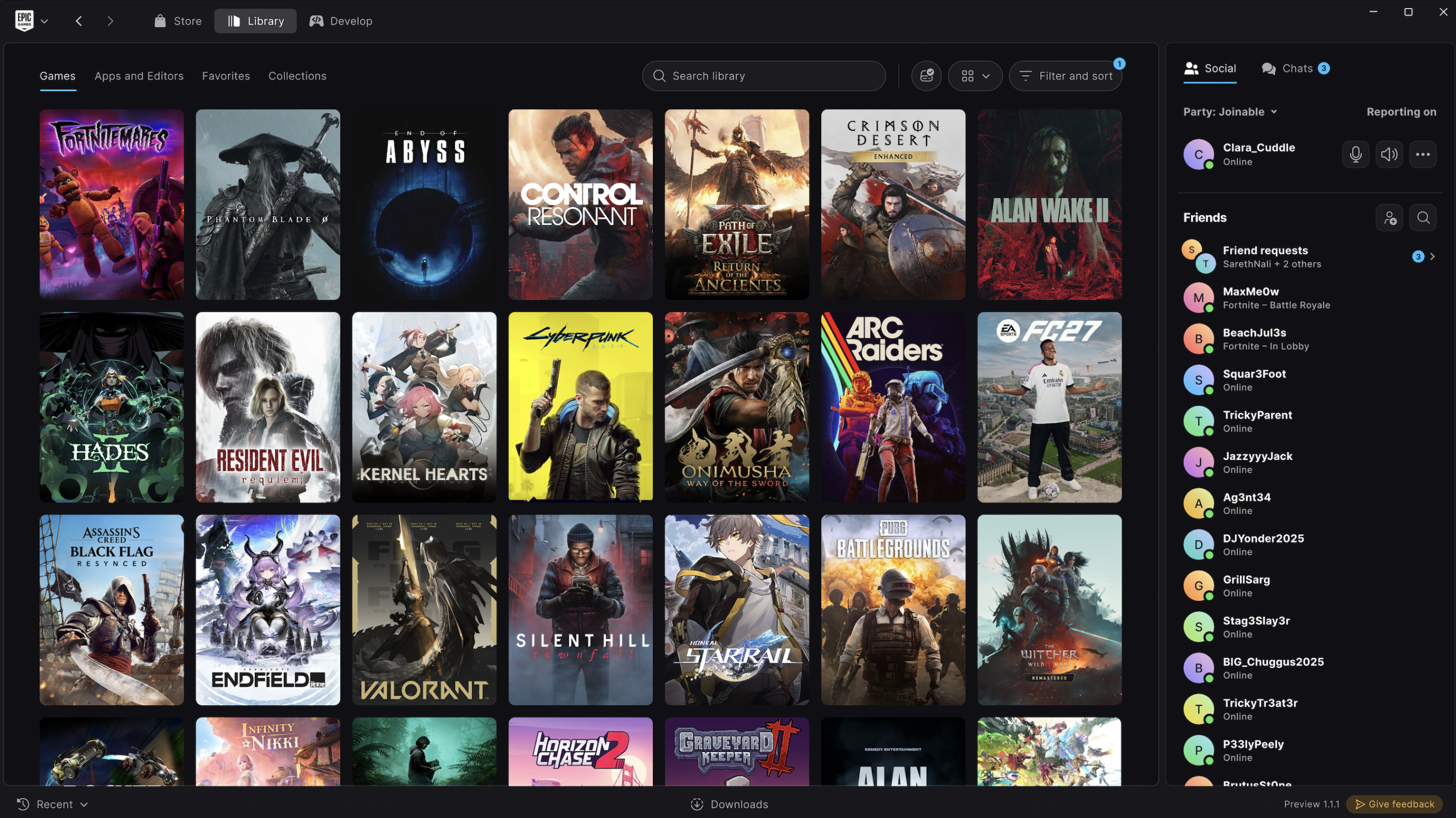Click the Search library field

click(763, 76)
